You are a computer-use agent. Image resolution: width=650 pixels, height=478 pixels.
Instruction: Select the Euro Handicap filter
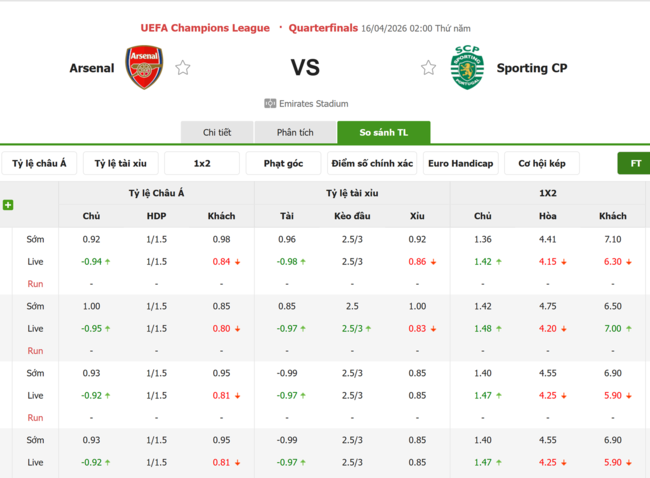coord(460,163)
